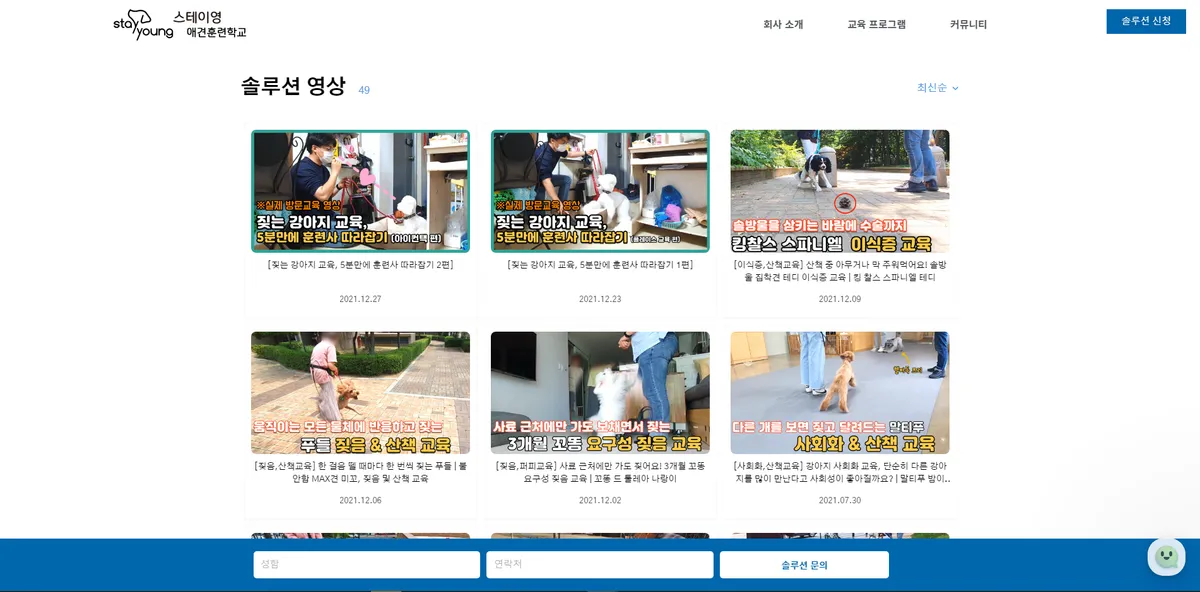Click the date 2021.12.23
Image resolution: width=1200 pixels, height=592 pixels.
click(600, 299)
